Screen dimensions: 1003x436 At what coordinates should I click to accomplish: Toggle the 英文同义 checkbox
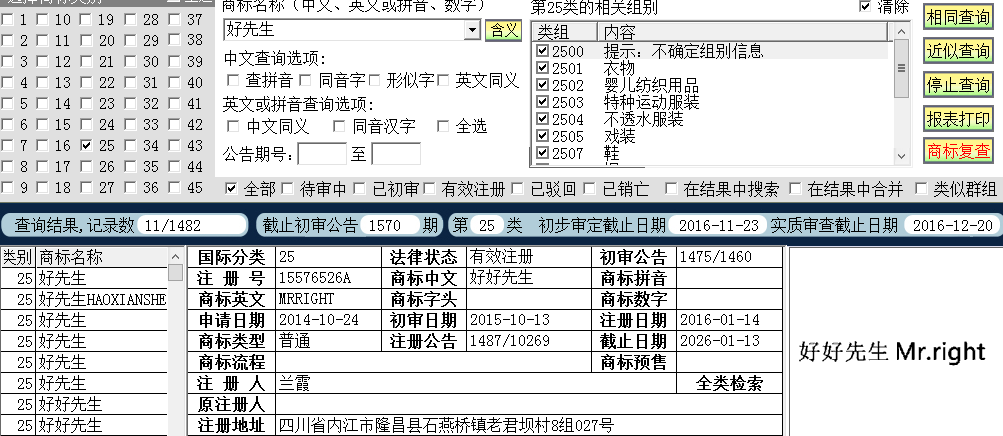click(x=443, y=81)
